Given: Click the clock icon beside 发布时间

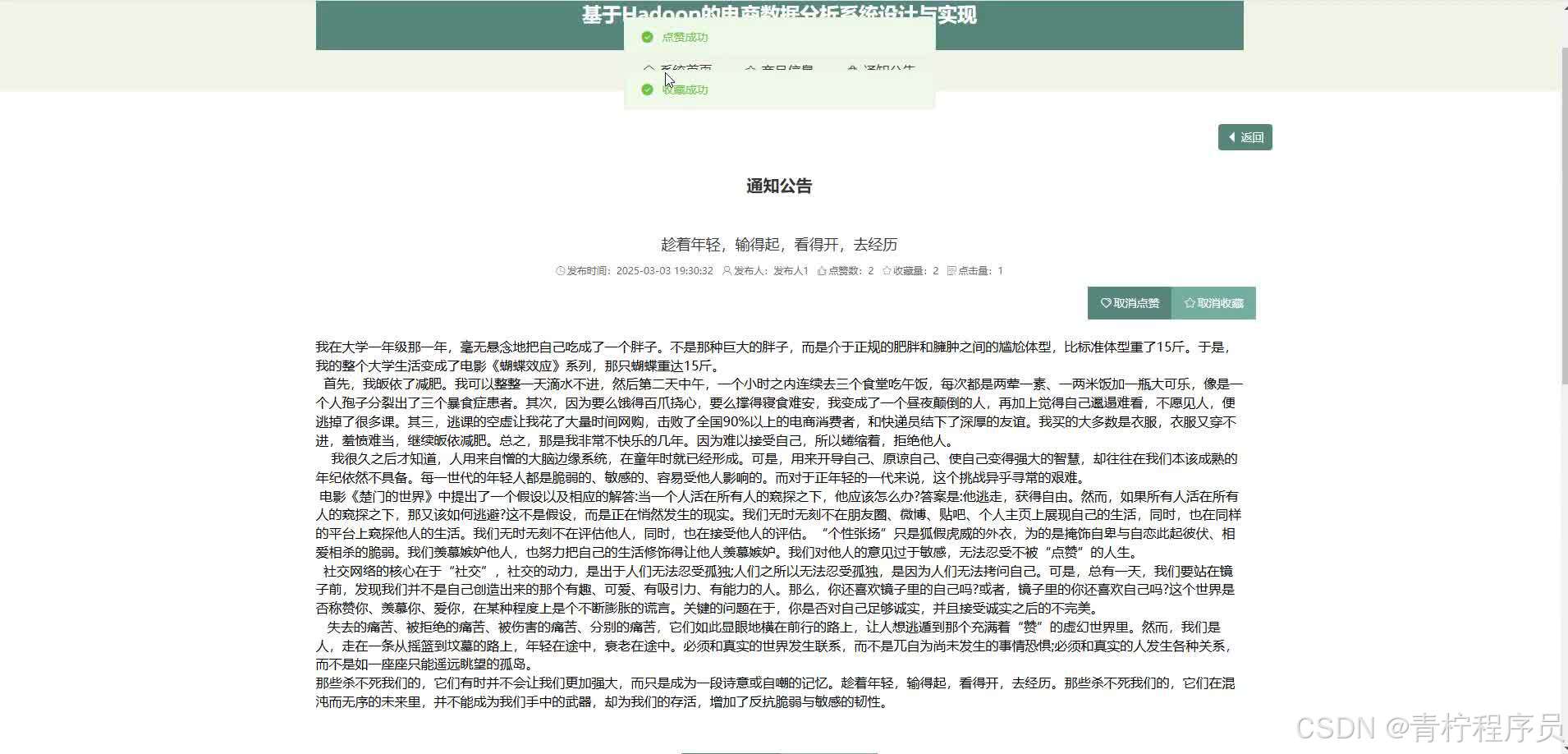Looking at the screenshot, I should pyautogui.click(x=560, y=271).
